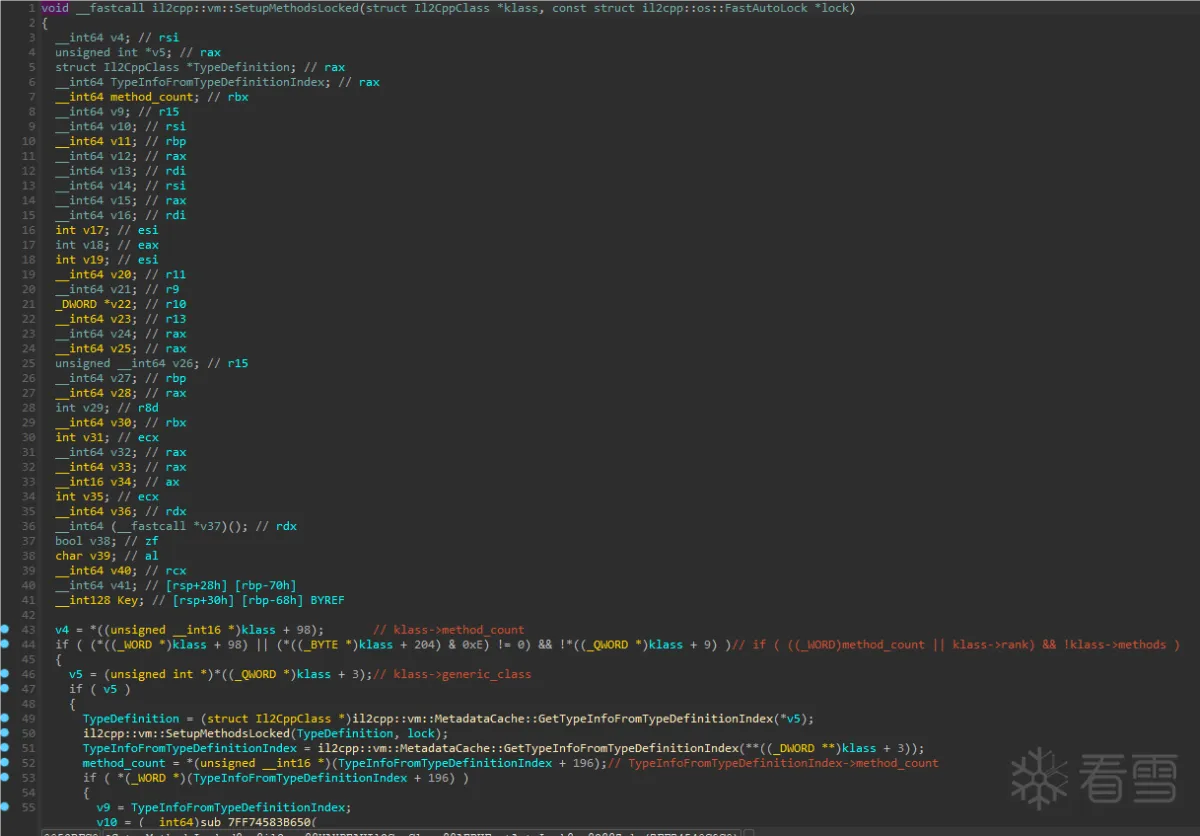Toggle the breakpoint dot beside line 43
Screen dimensions: 1200x836
point(5,630)
